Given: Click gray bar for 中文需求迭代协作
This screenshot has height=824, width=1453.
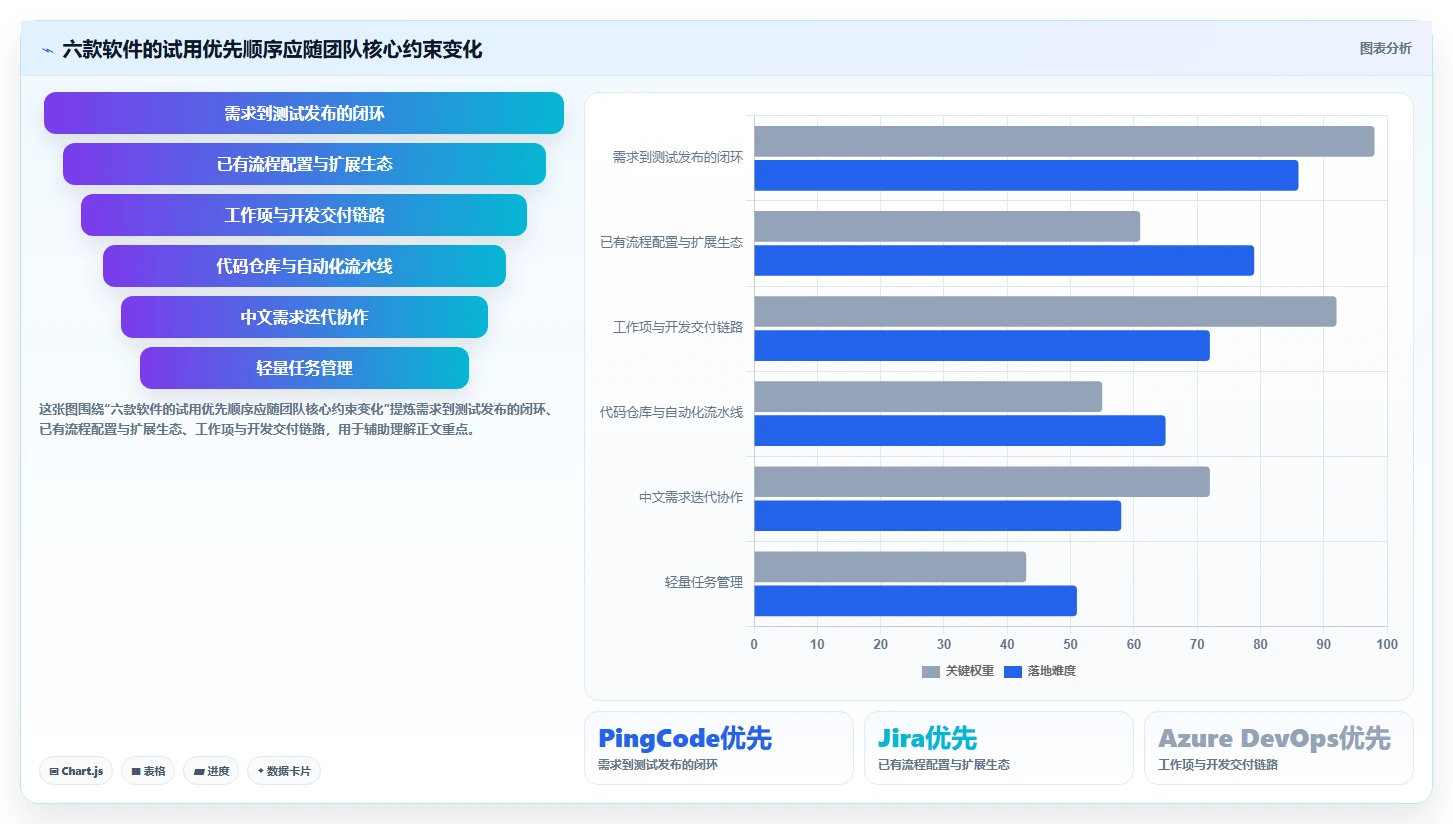Looking at the screenshot, I should coord(982,481).
